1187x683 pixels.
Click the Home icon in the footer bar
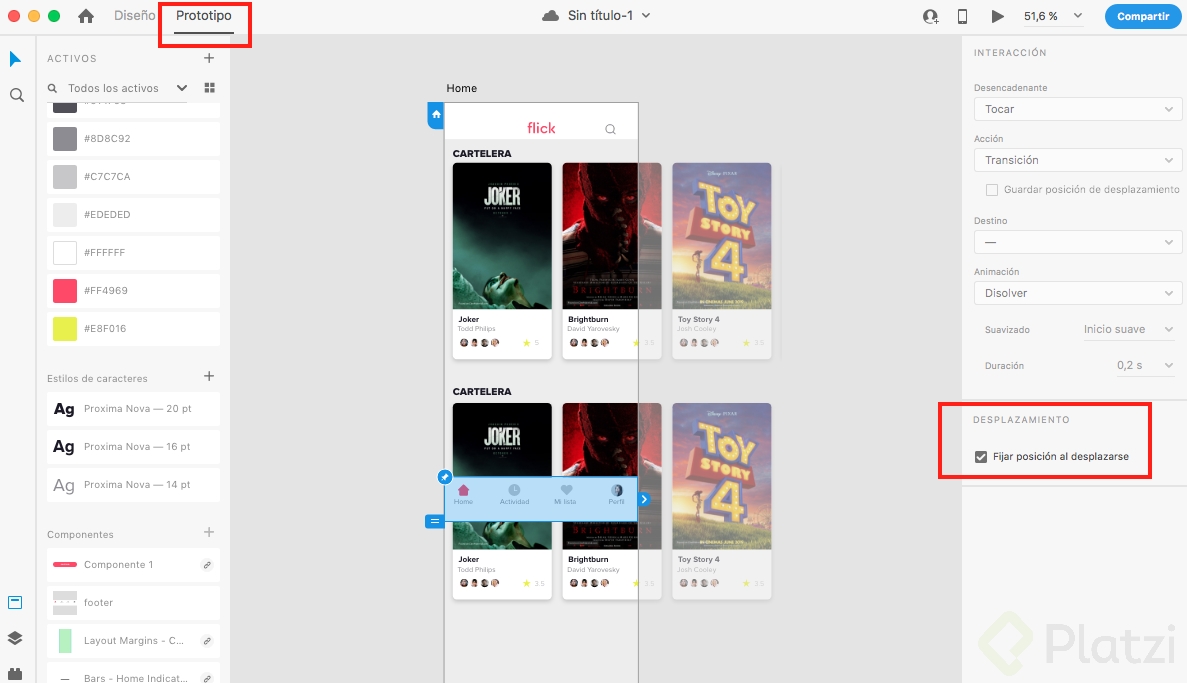[x=463, y=490]
